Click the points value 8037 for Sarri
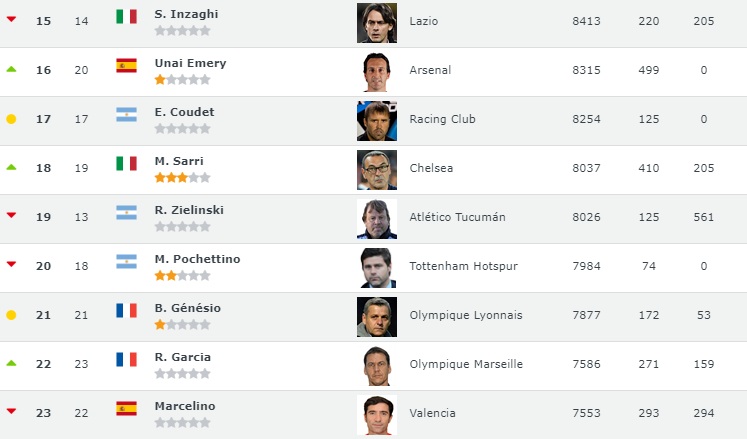Image resolution: width=747 pixels, height=439 pixels. coord(586,168)
